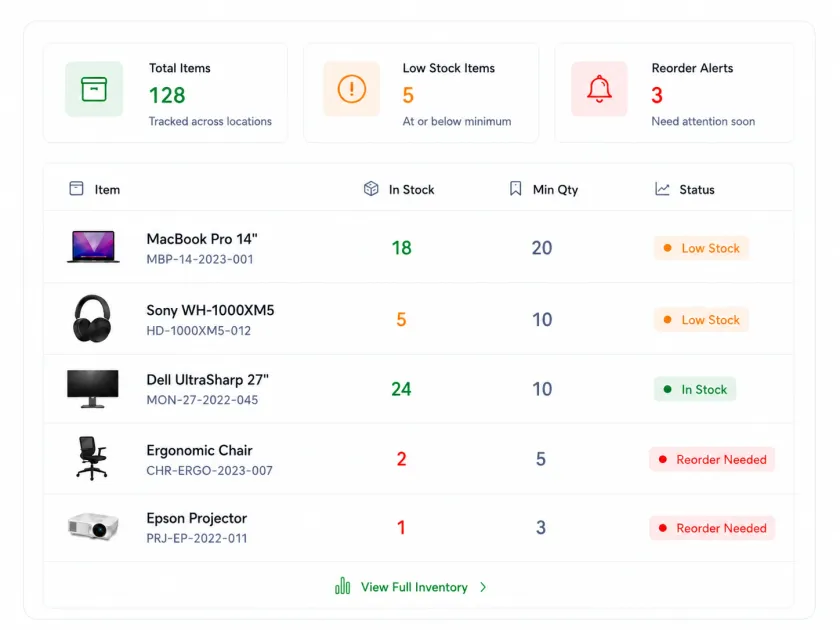This screenshot has width=840, height=630.
Task: Select the MacBook Pro 14" laptop thumbnail
Action: tap(93, 247)
